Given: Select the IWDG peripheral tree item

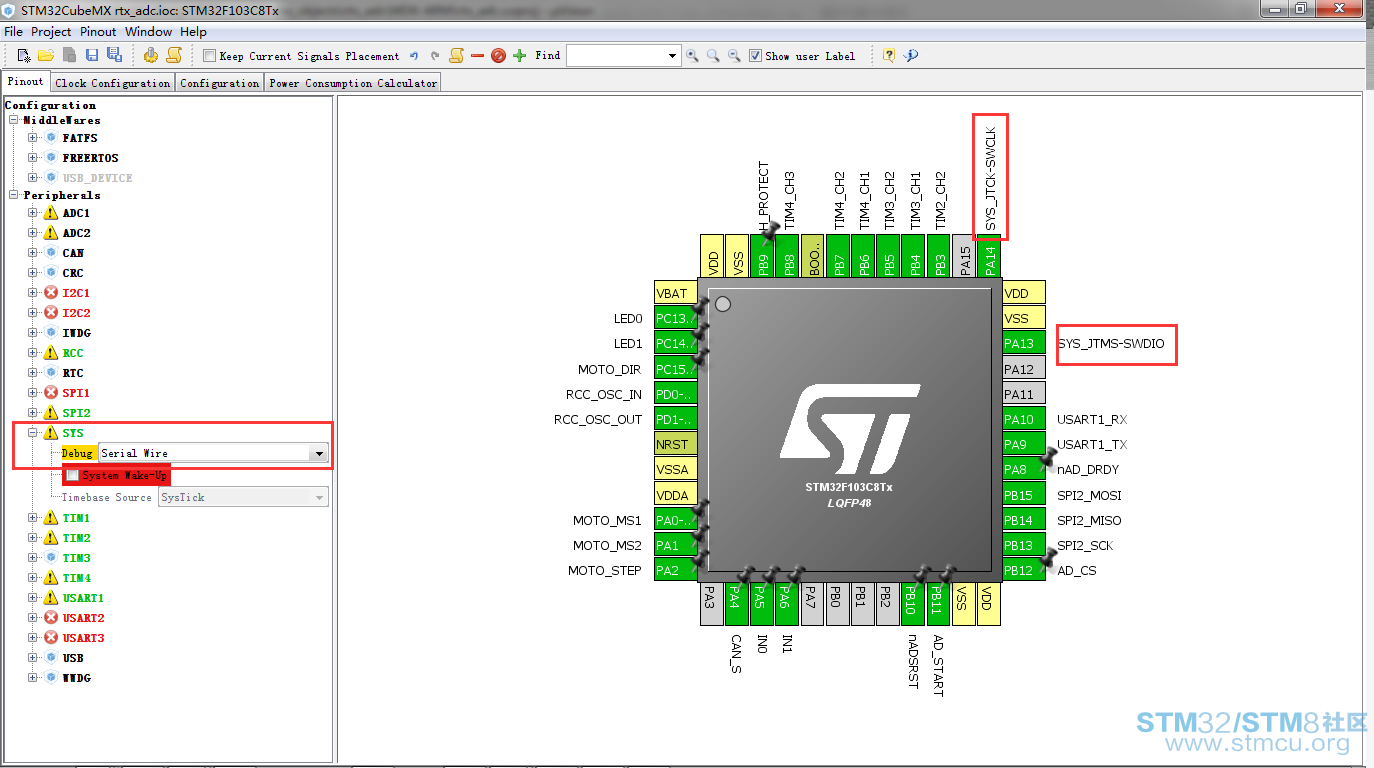Looking at the screenshot, I should coord(76,333).
